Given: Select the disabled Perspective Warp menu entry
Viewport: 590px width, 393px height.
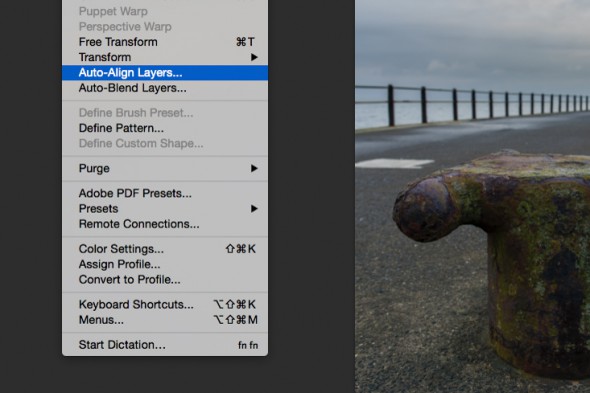Looking at the screenshot, I should point(165,27).
